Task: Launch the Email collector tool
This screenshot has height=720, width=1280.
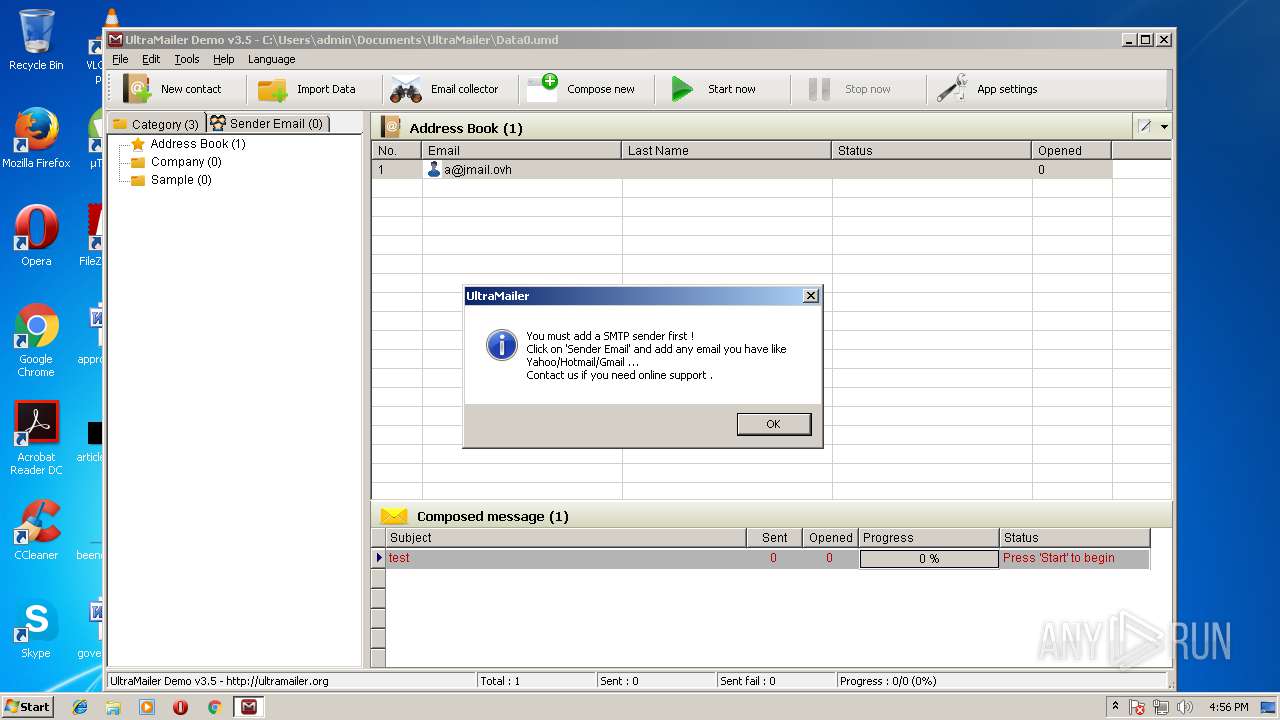Action: [444, 89]
